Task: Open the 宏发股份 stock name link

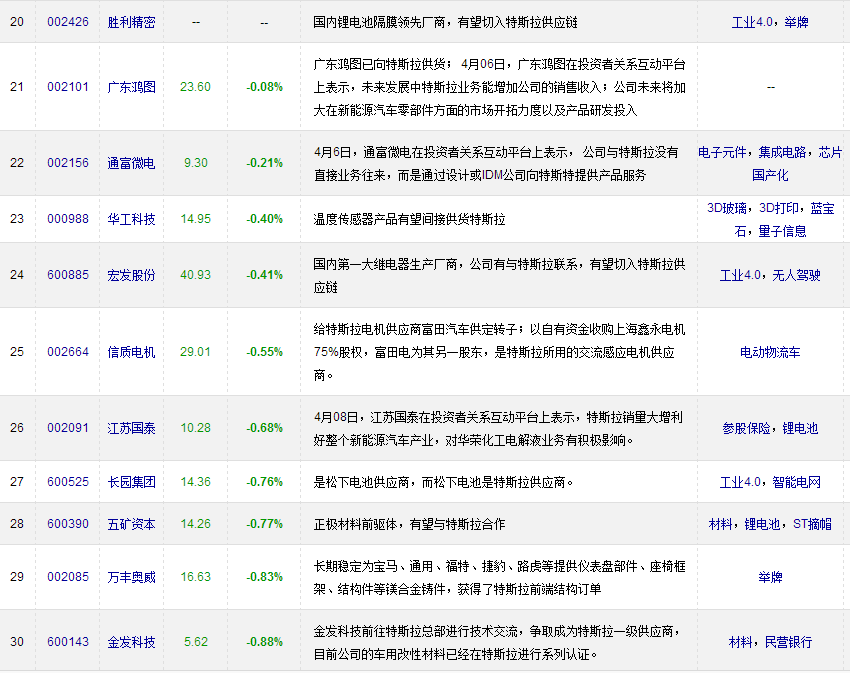Action: (x=131, y=275)
